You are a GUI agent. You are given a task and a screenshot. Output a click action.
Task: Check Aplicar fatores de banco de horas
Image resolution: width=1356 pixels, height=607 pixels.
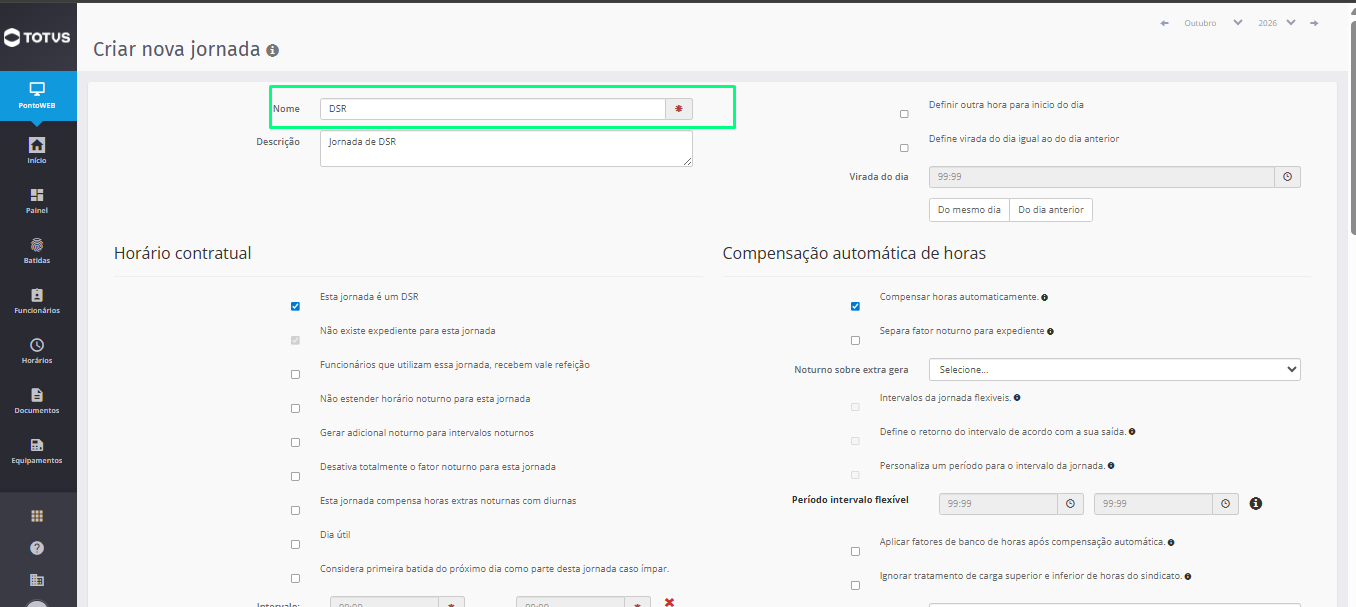855,552
